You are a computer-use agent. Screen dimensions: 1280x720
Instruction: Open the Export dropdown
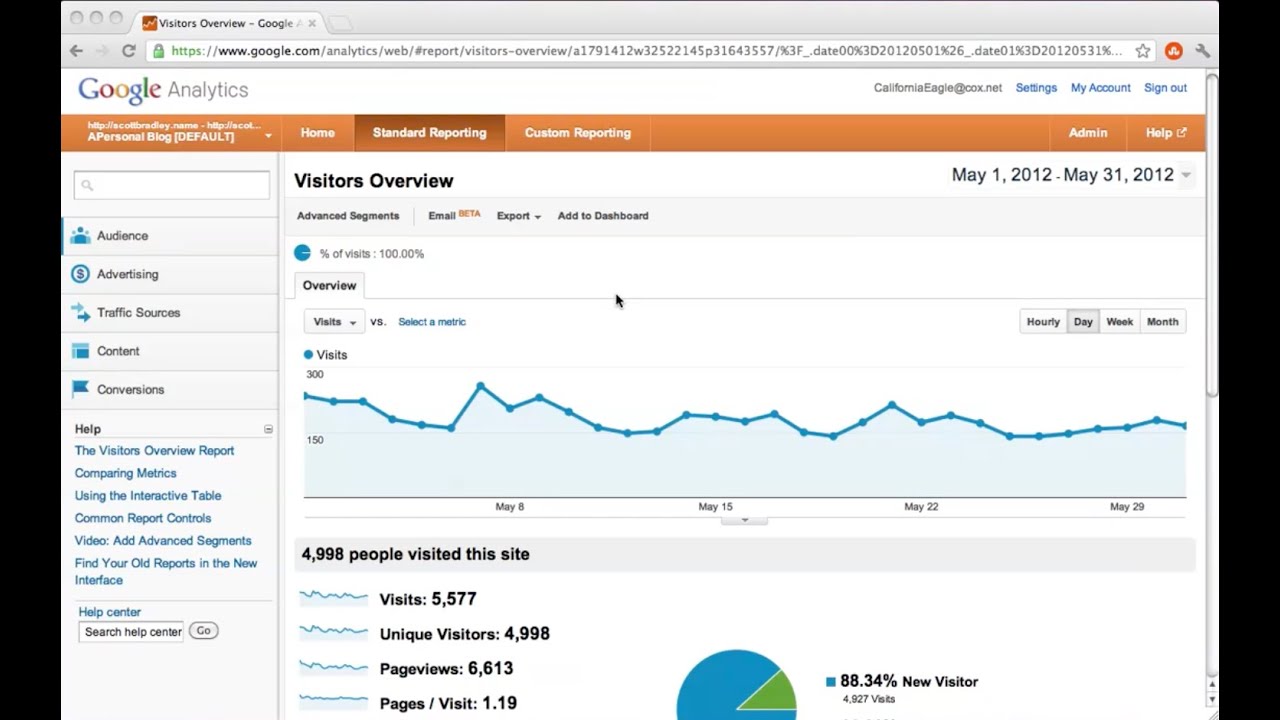click(519, 216)
